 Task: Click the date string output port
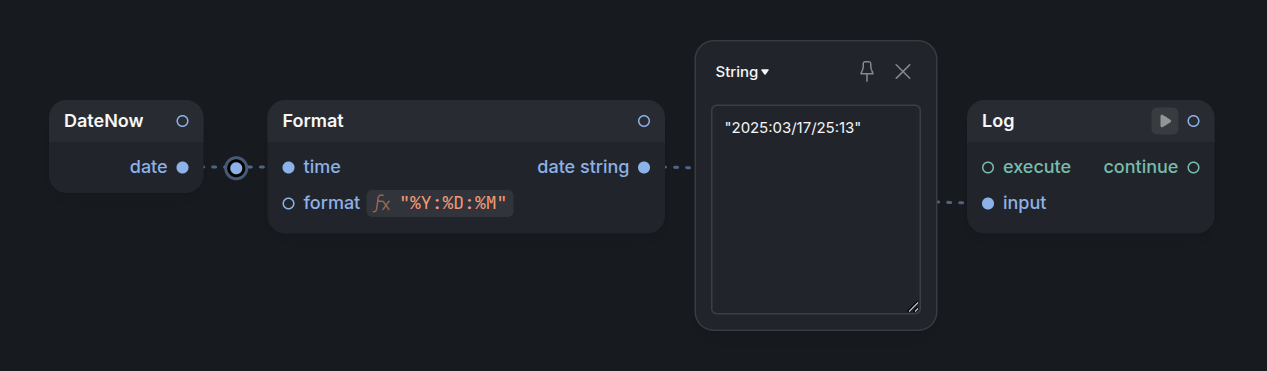click(x=644, y=167)
